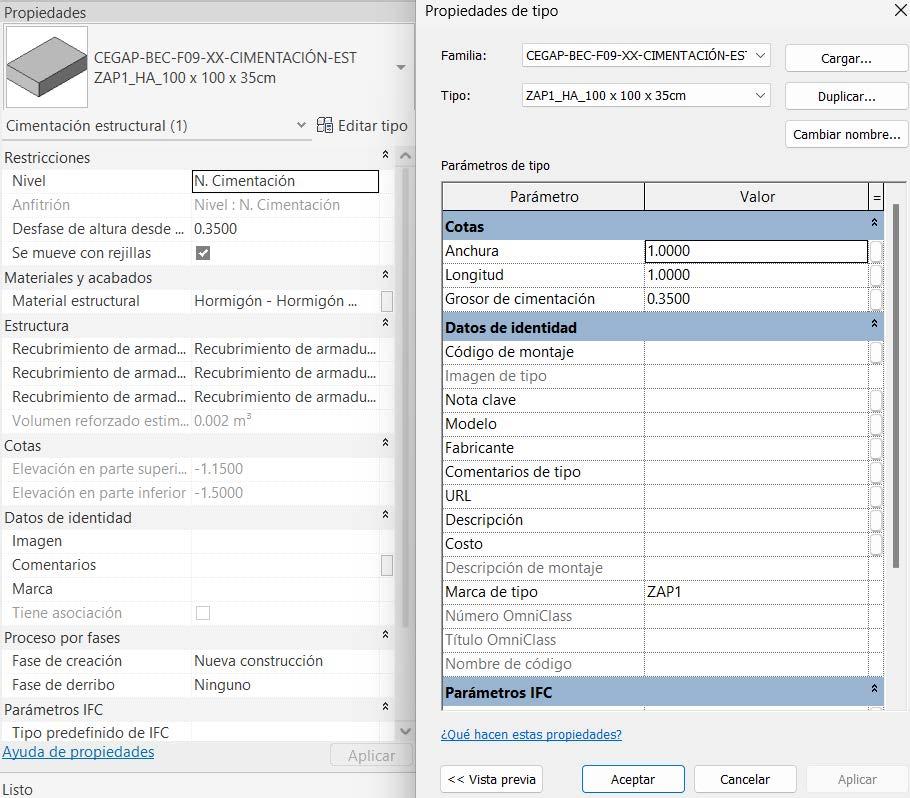Click the Costo associate parameter button

click(876, 544)
